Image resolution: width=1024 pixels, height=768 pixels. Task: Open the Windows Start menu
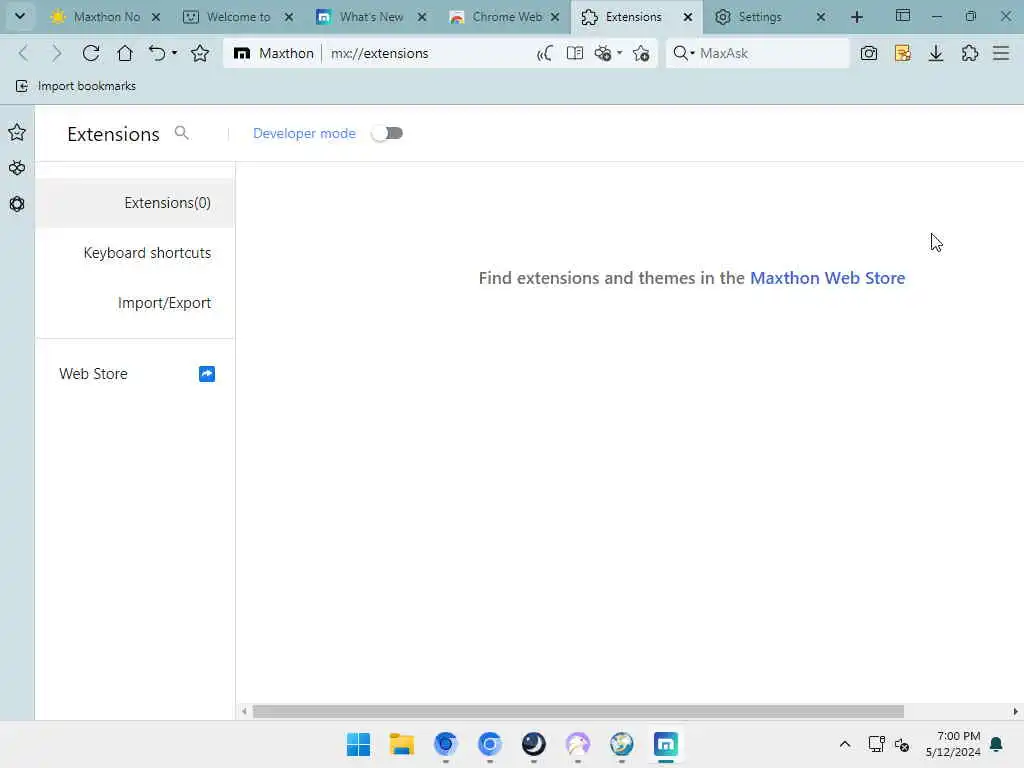[x=359, y=744]
